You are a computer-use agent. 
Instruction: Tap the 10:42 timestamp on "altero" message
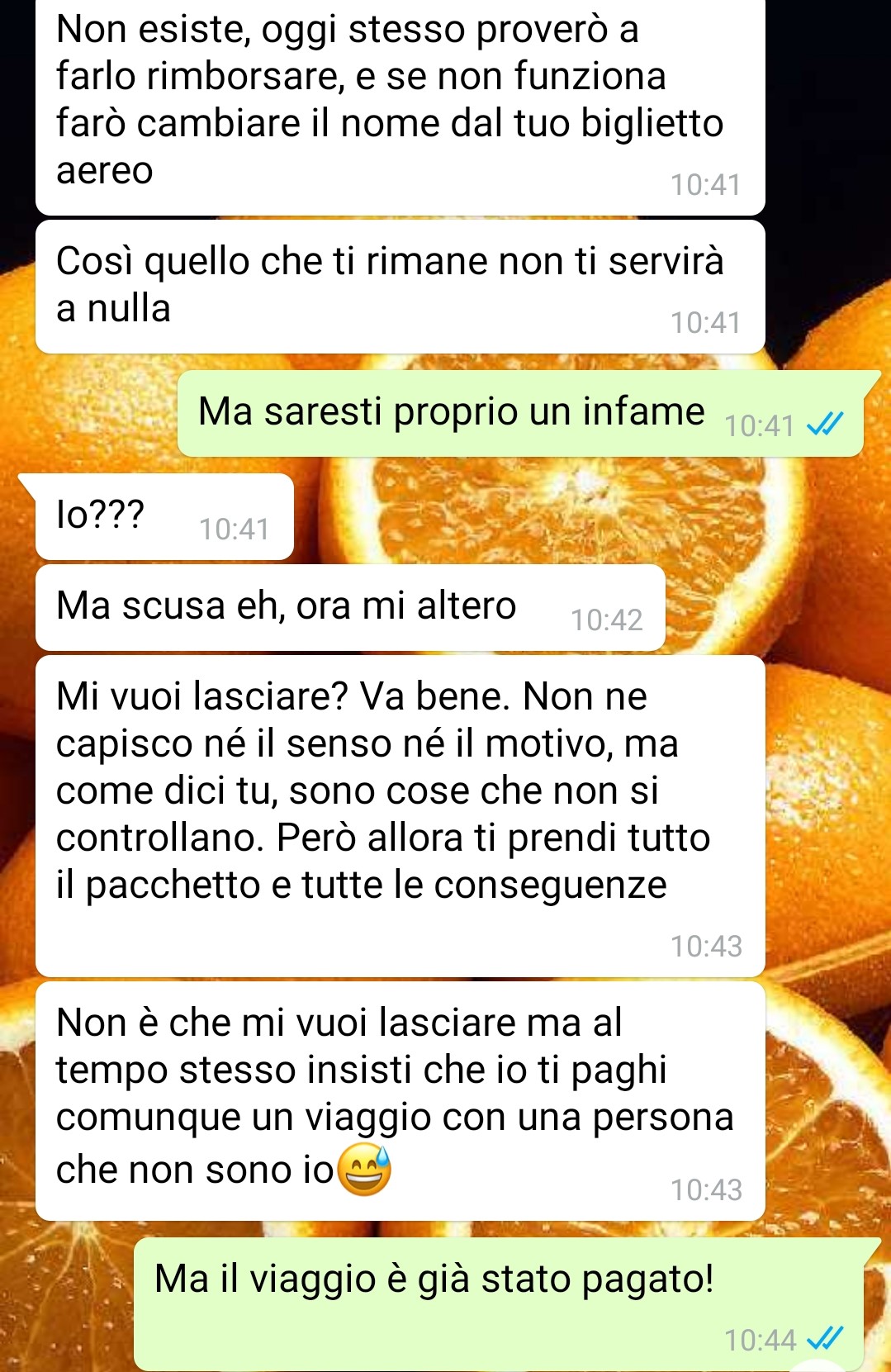pyautogui.click(x=607, y=620)
